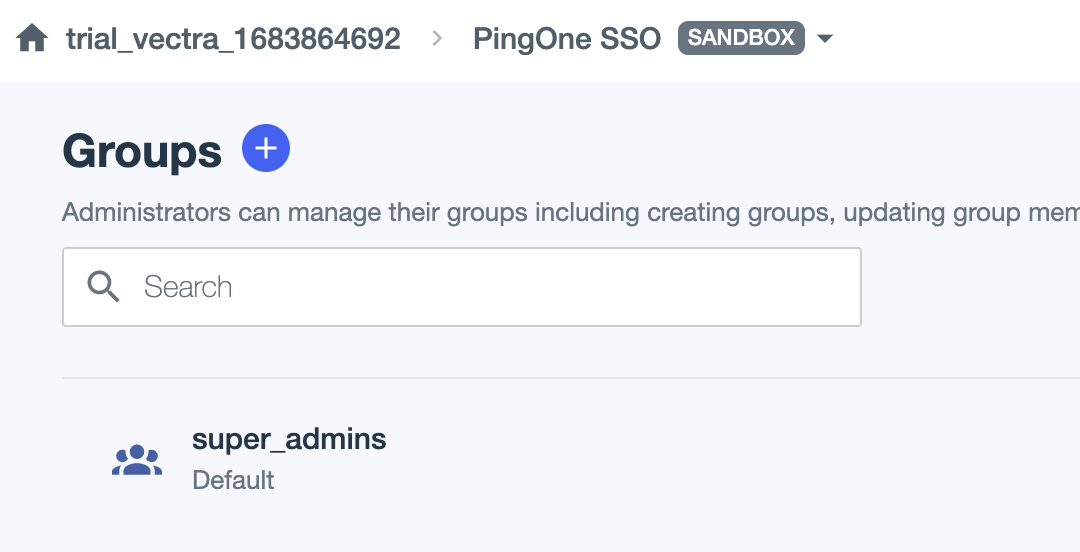Image resolution: width=1080 pixels, height=552 pixels.
Task: Click the blank area right of search box
Action: pyautogui.click(x=970, y=287)
